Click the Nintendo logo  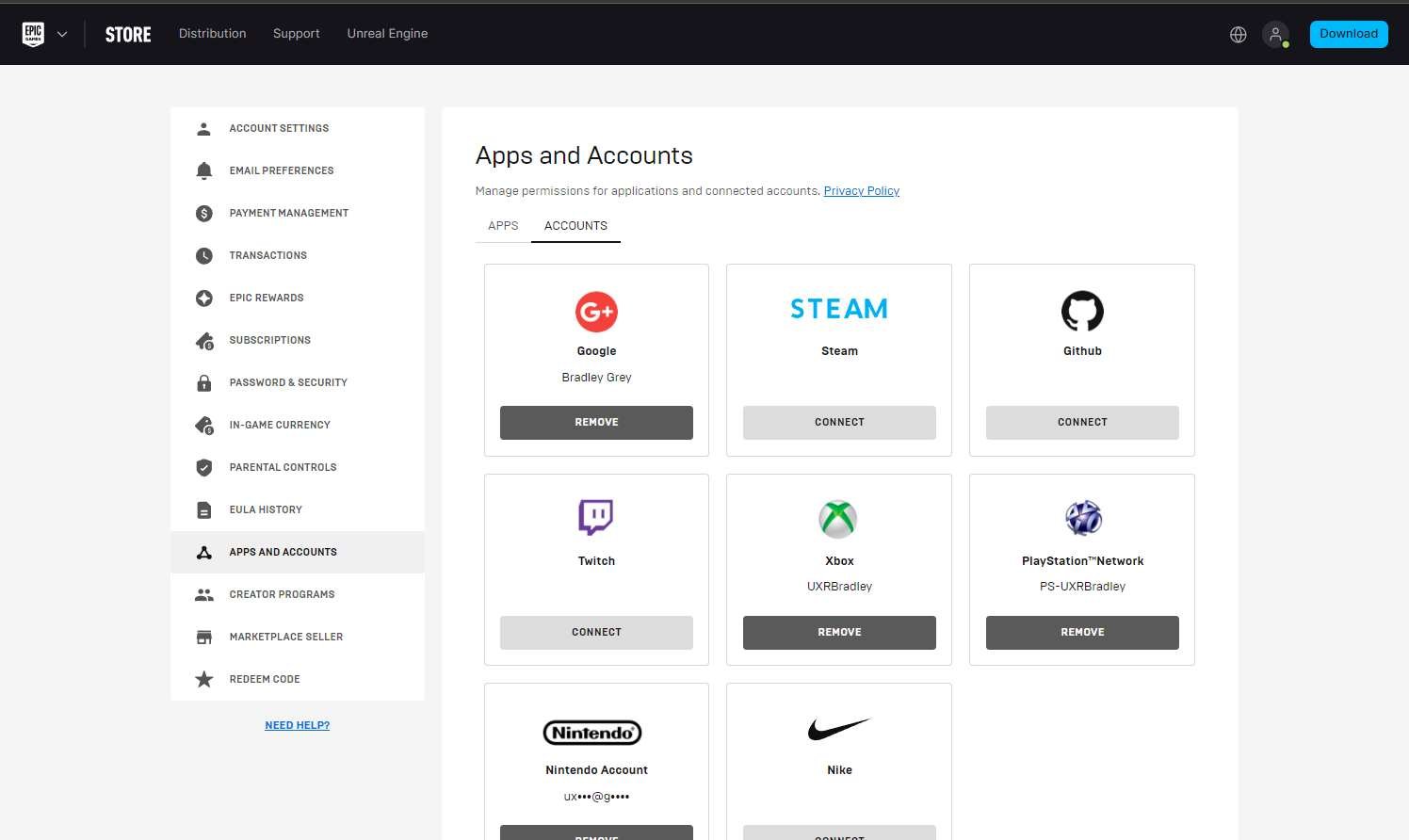click(592, 733)
